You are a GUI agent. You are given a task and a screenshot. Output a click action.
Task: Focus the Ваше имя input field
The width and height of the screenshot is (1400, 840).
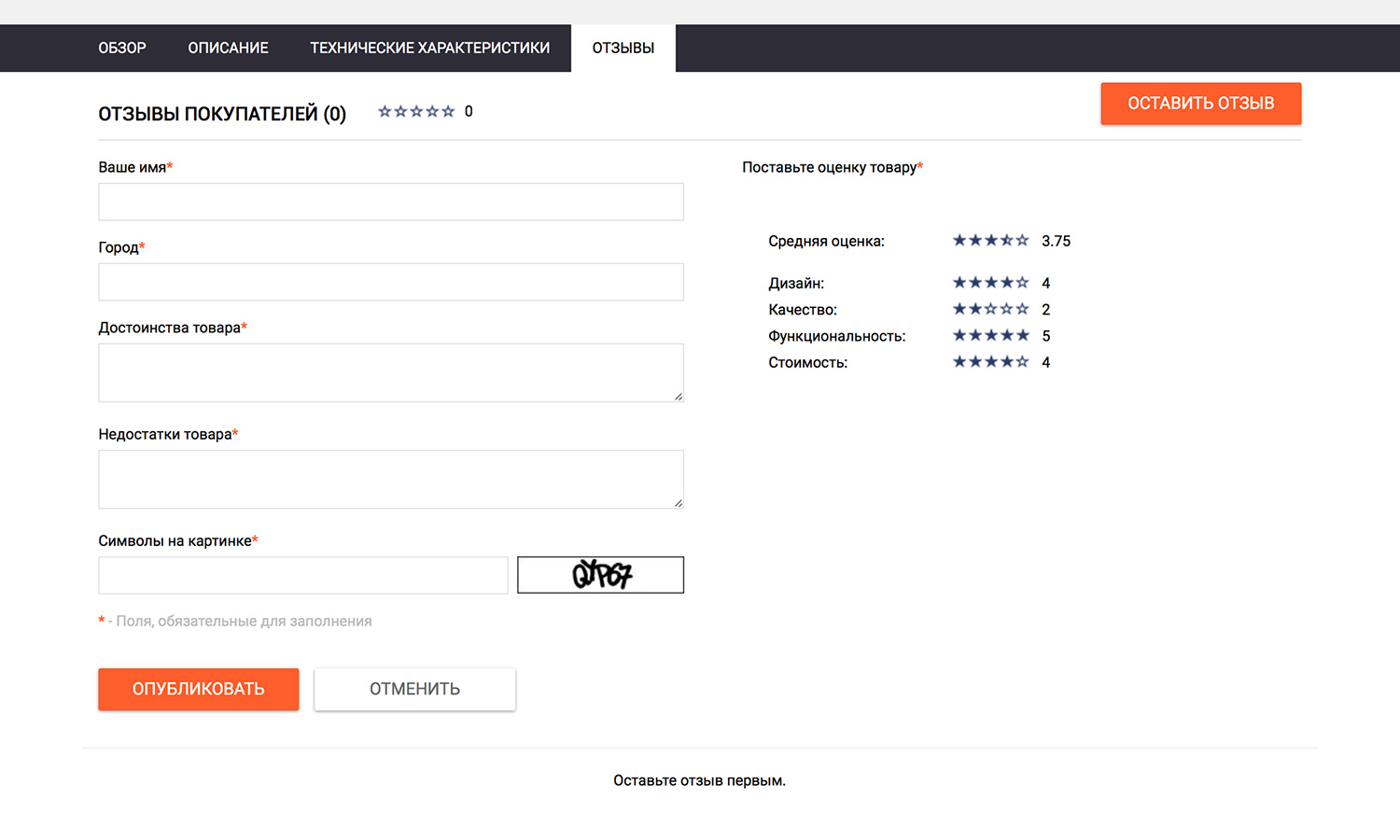coord(390,202)
